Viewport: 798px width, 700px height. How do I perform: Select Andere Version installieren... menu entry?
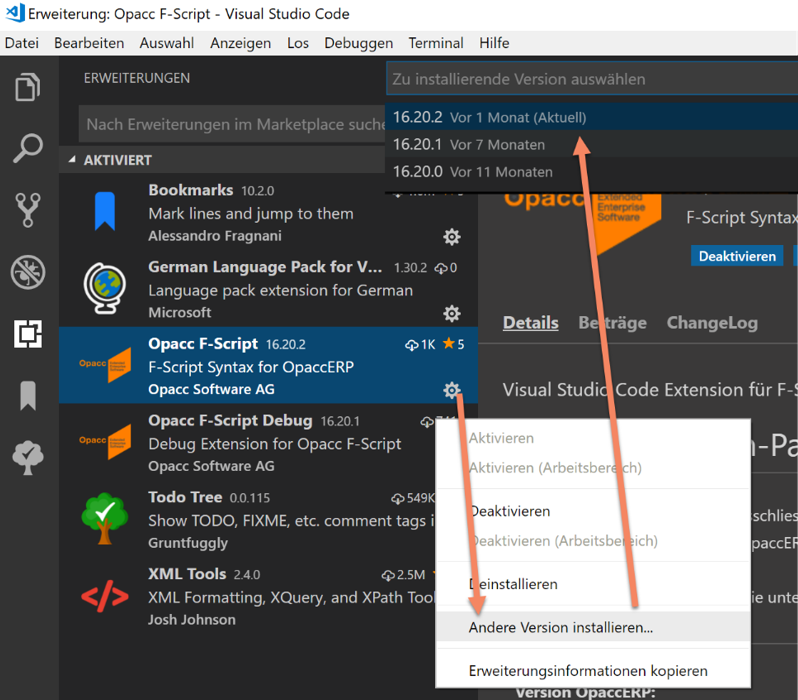pyautogui.click(x=593, y=627)
